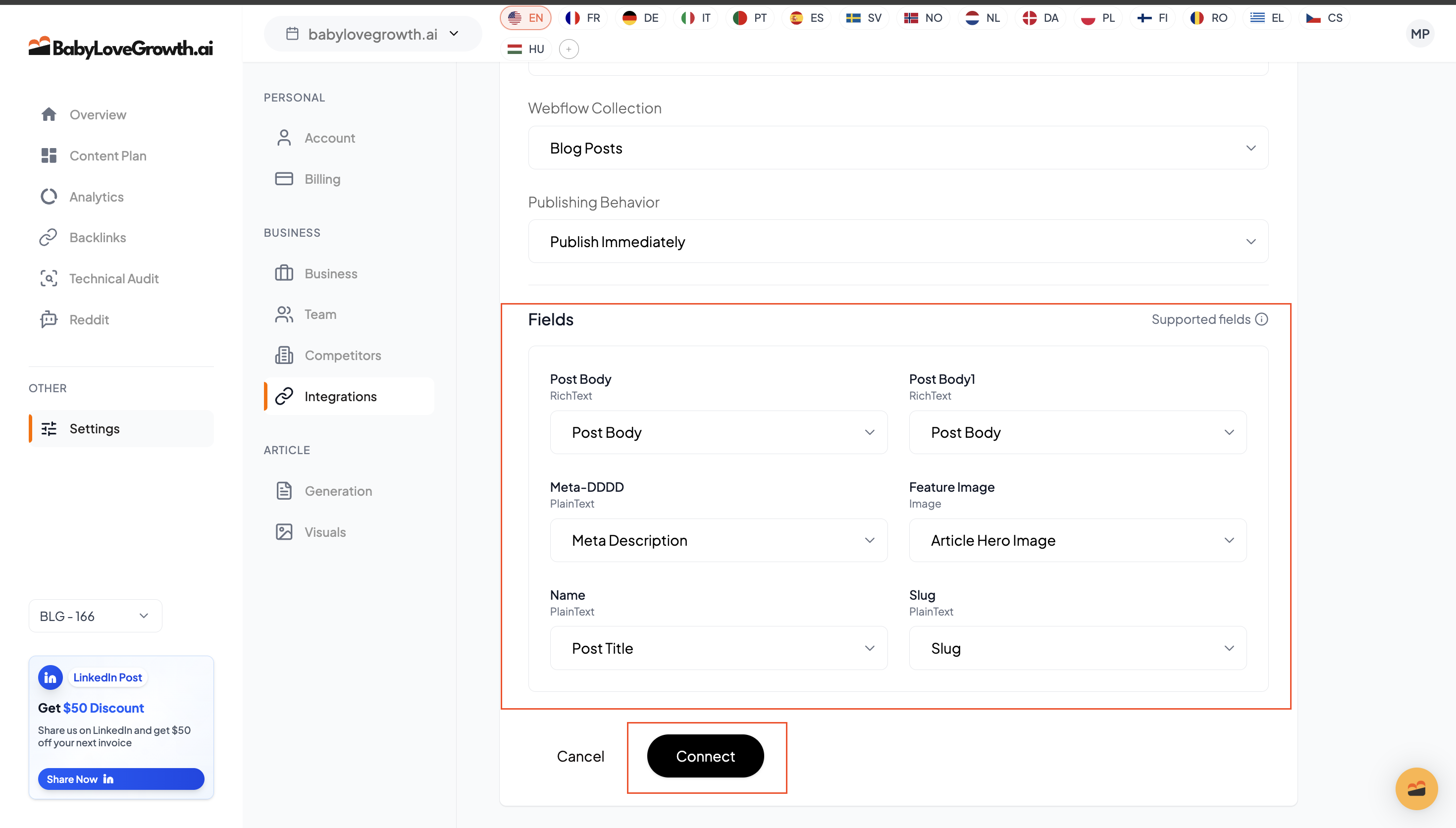Click the Competitors building icon
1456x828 pixels.
(x=284, y=356)
